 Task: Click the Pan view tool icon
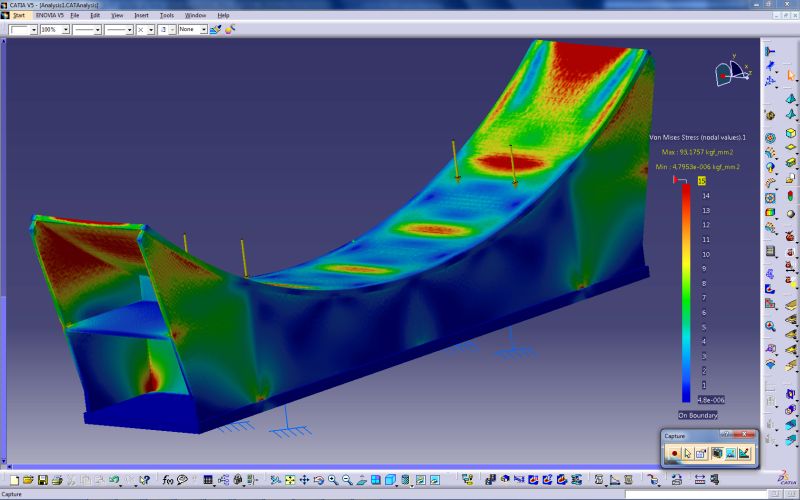point(304,481)
